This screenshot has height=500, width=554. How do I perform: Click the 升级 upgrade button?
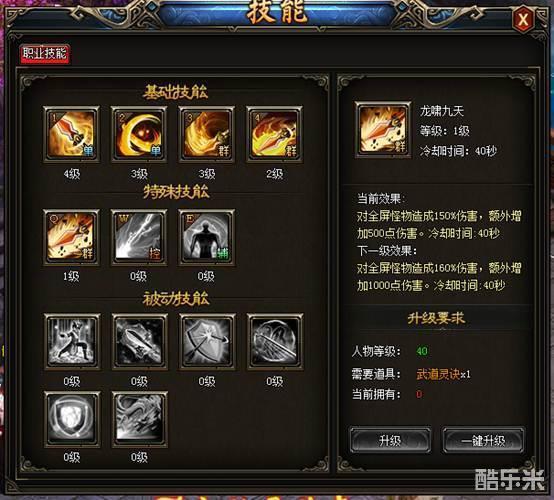(390, 440)
